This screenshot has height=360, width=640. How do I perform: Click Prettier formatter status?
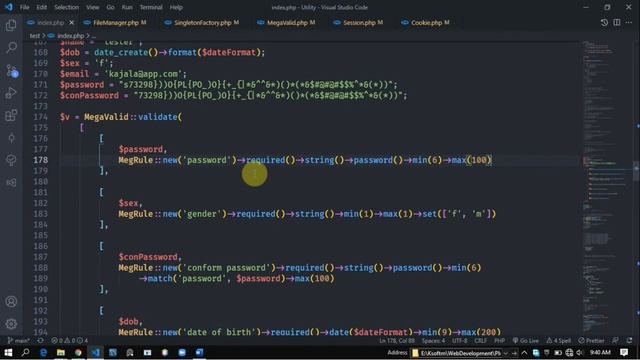[x=591, y=340]
